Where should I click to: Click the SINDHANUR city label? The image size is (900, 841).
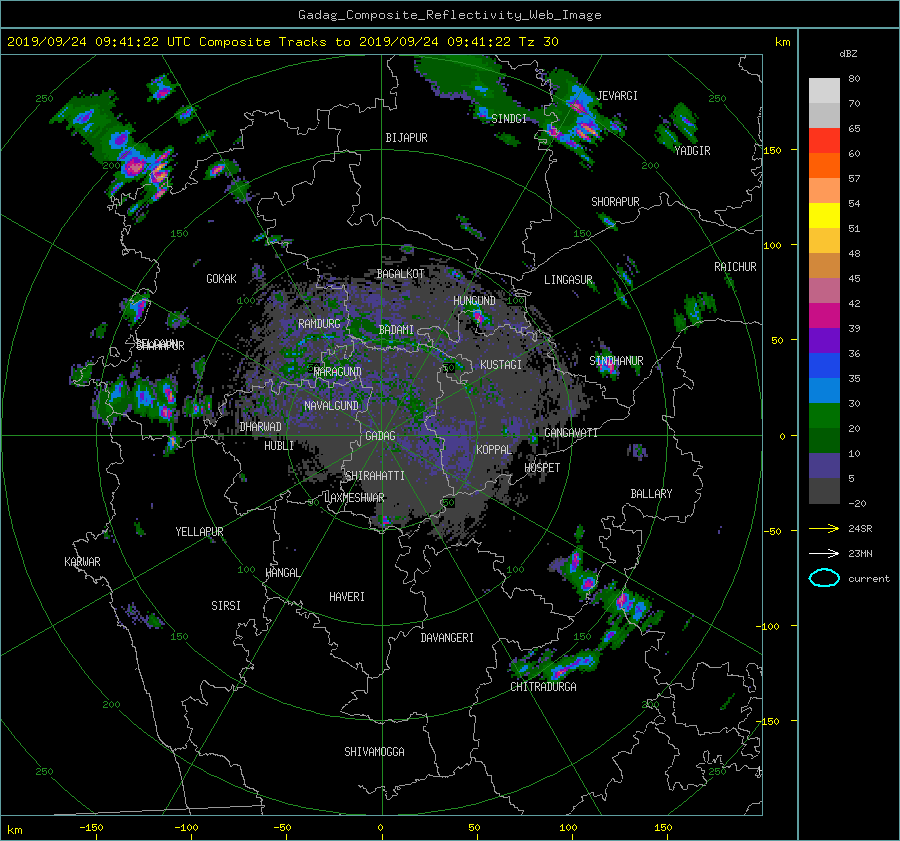616,361
